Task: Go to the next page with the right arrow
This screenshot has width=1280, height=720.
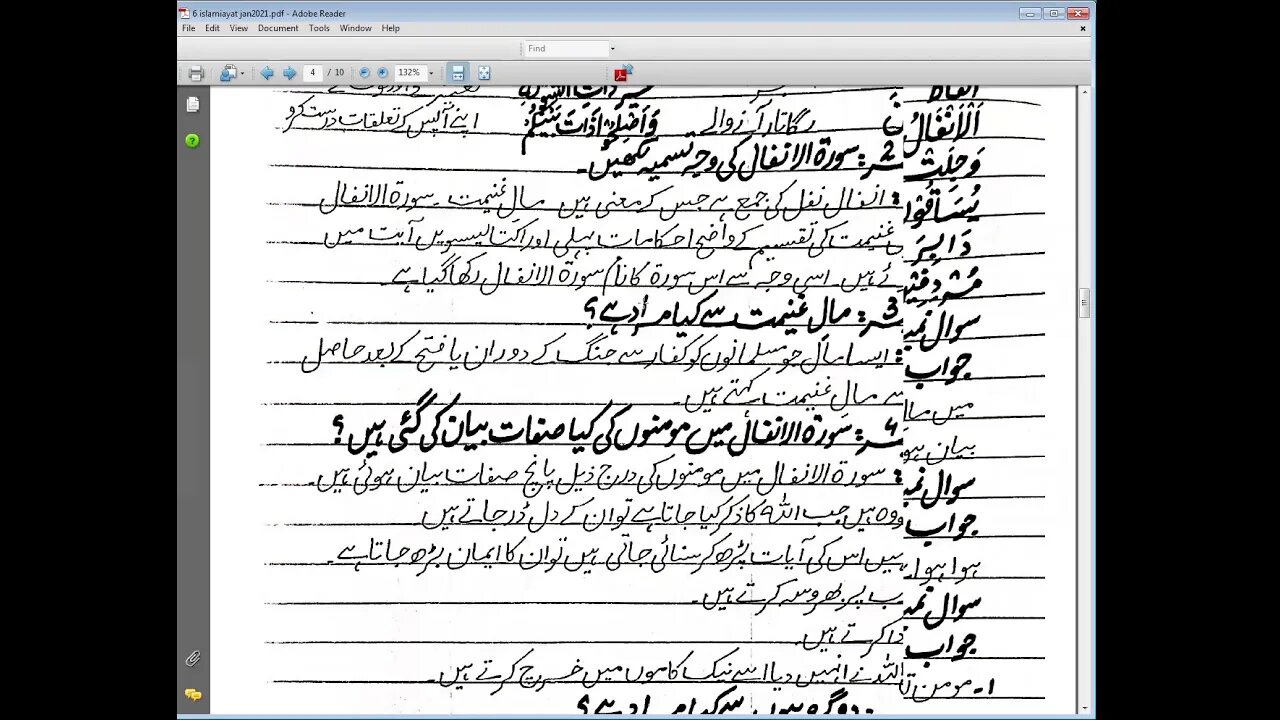Action: [x=289, y=73]
